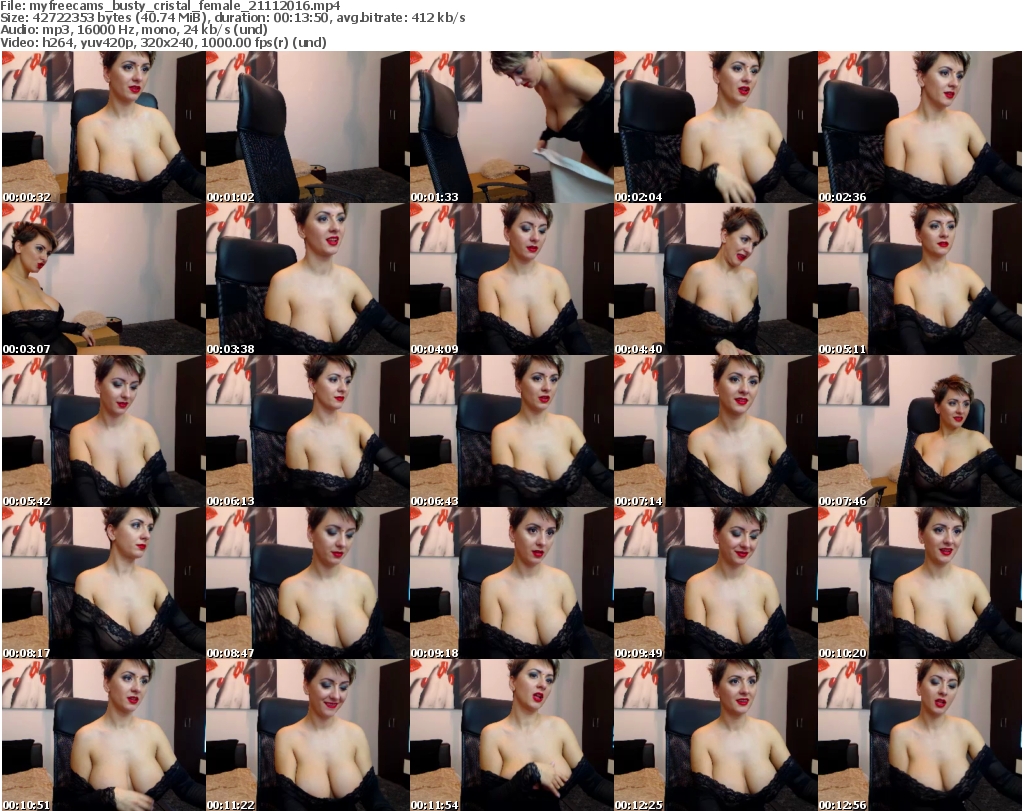This screenshot has width=1024, height=811.
Task: Select the 'Size: 42722353 bytes' info line
Action: [x=232, y=18]
